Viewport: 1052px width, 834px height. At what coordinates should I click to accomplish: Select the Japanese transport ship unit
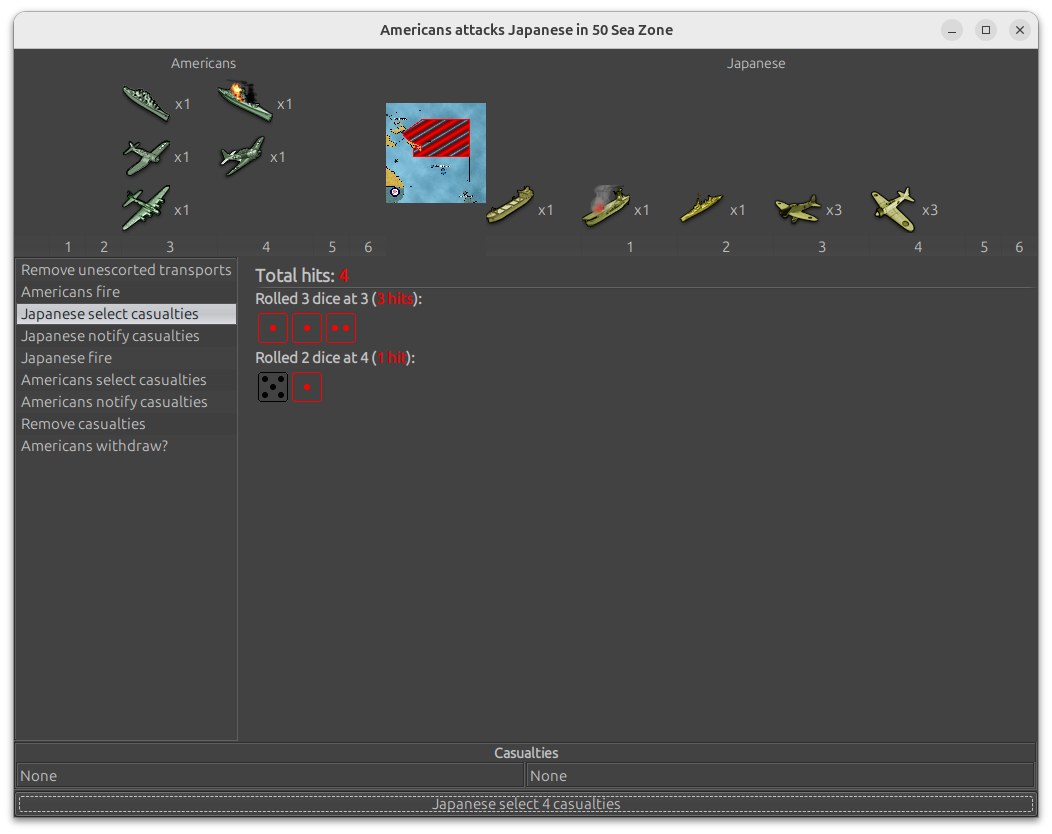[510, 206]
